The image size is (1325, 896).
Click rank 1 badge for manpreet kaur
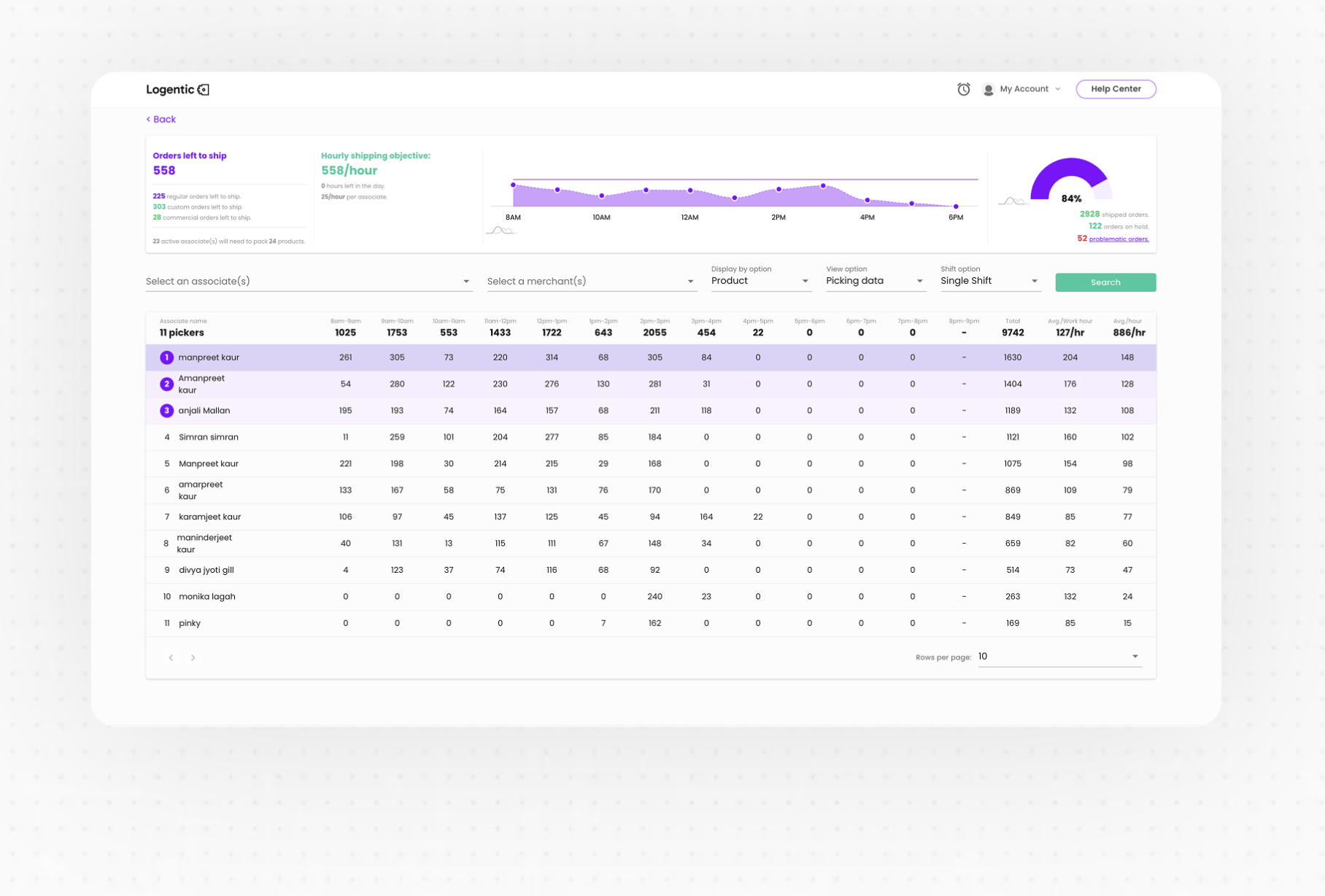(166, 358)
